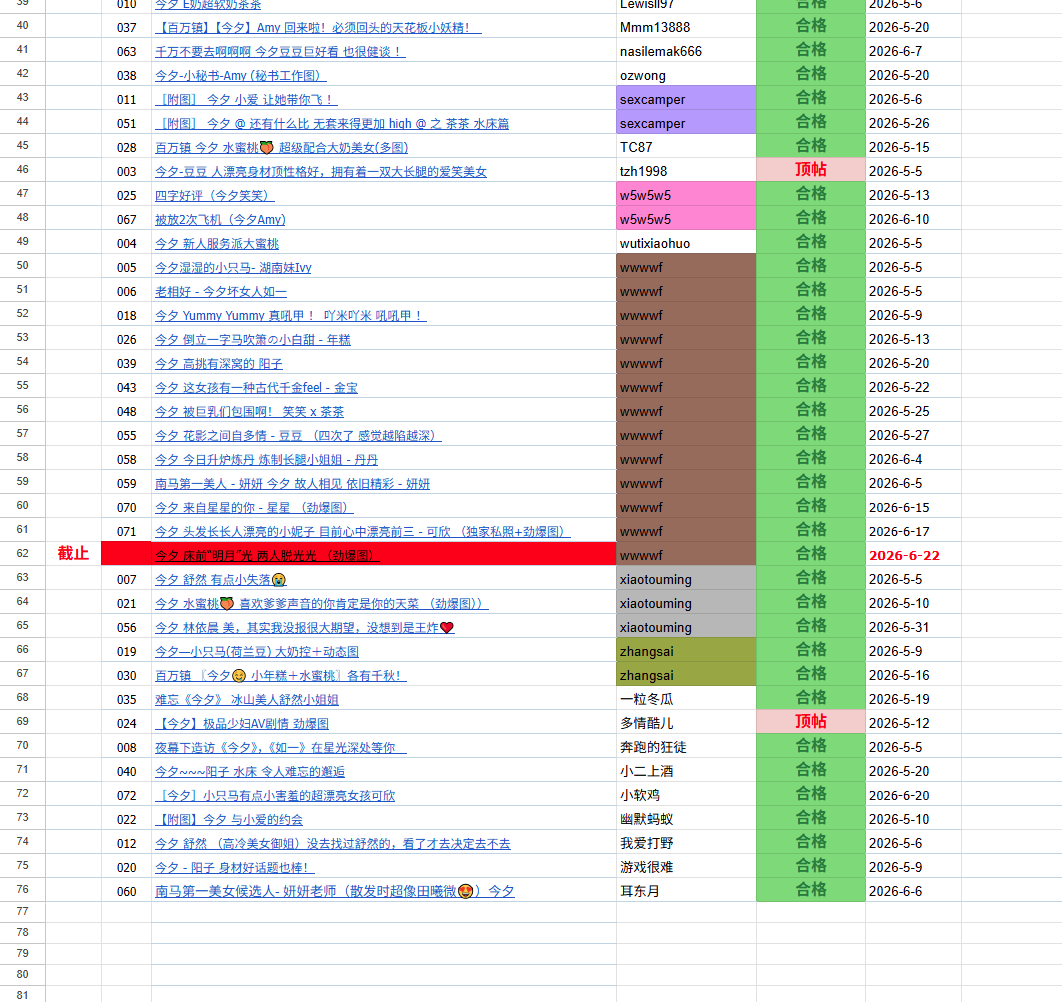This screenshot has height=1002, width=1062.
Task: Select the username cell 小二上酒
Action: 686,772
